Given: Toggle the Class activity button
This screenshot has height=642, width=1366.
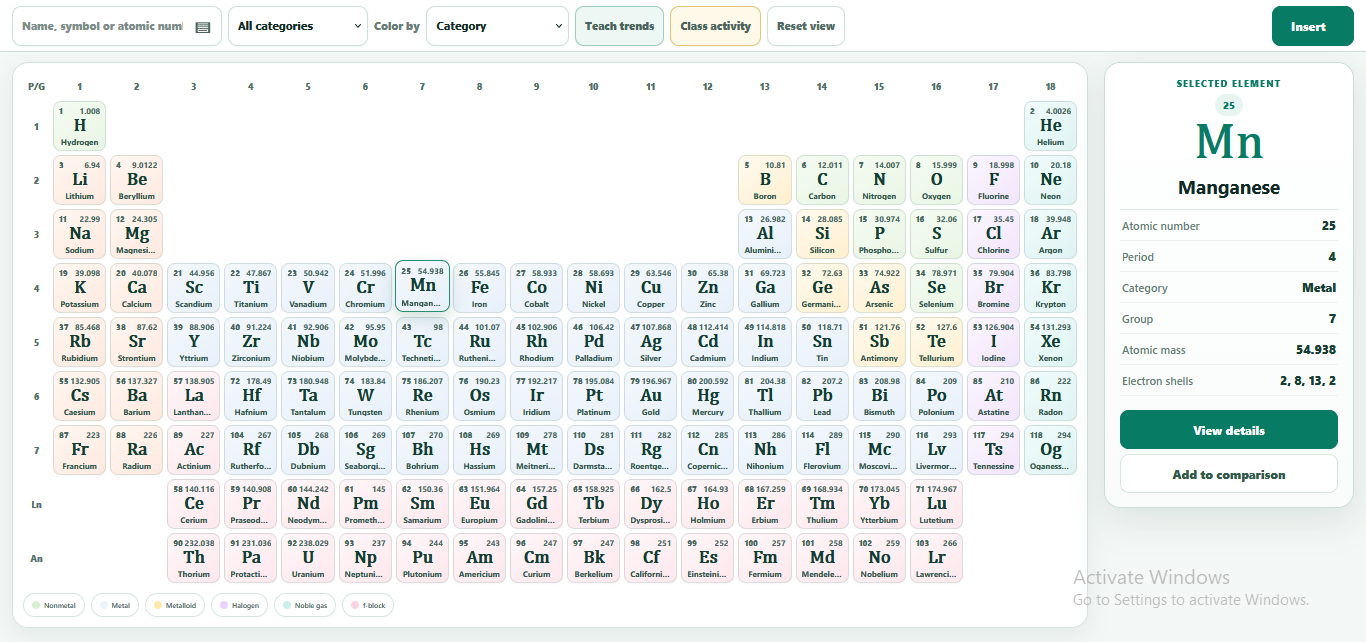Looking at the screenshot, I should [x=715, y=26].
